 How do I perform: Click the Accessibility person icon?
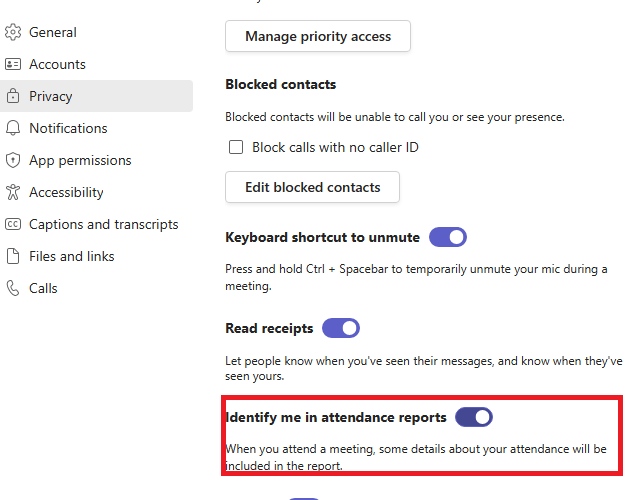coord(13,192)
